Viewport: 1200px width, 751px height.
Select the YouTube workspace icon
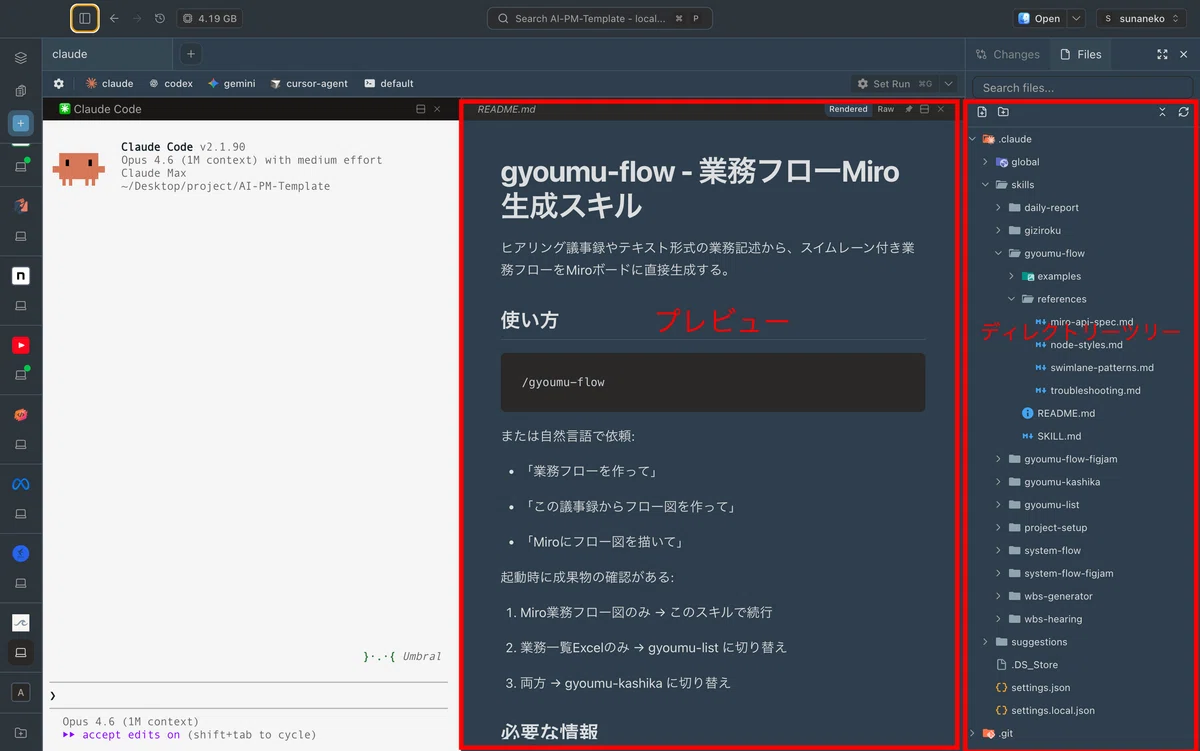pyautogui.click(x=20, y=345)
